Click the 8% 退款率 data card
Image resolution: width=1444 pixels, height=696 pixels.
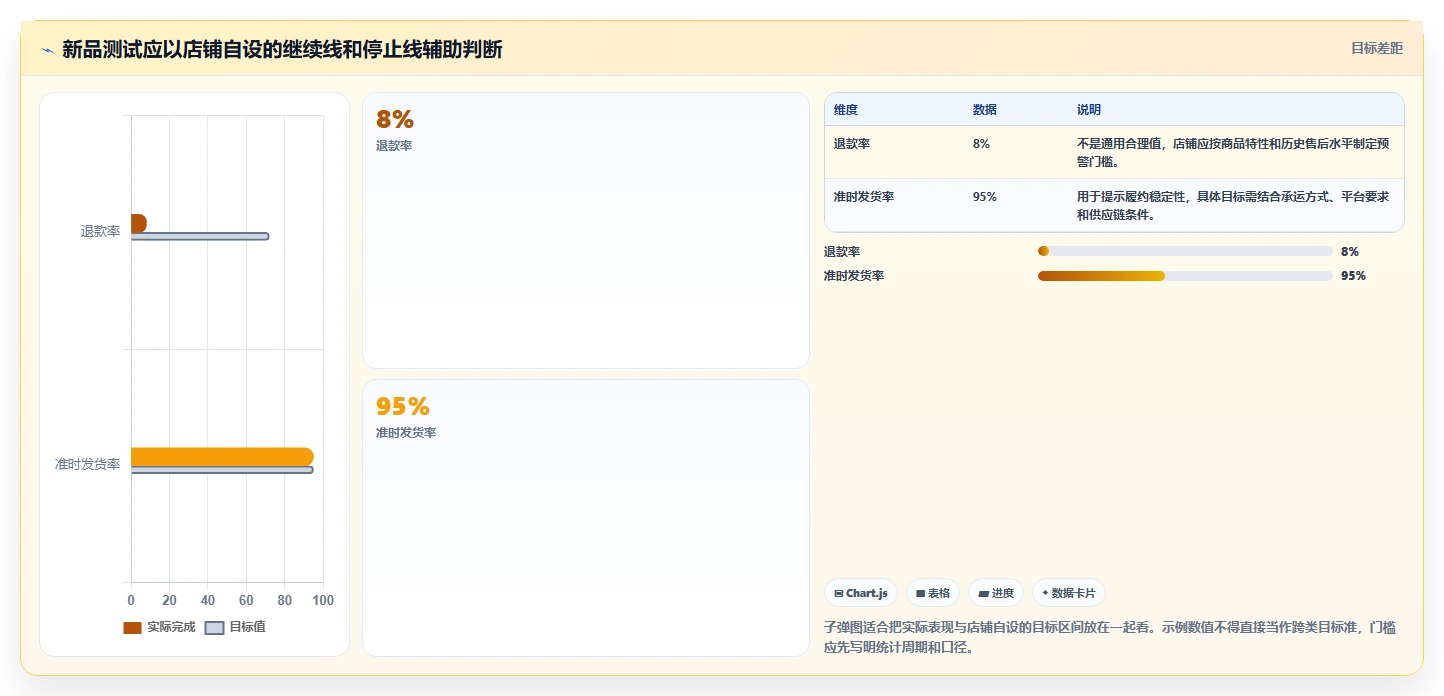[x=585, y=231]
